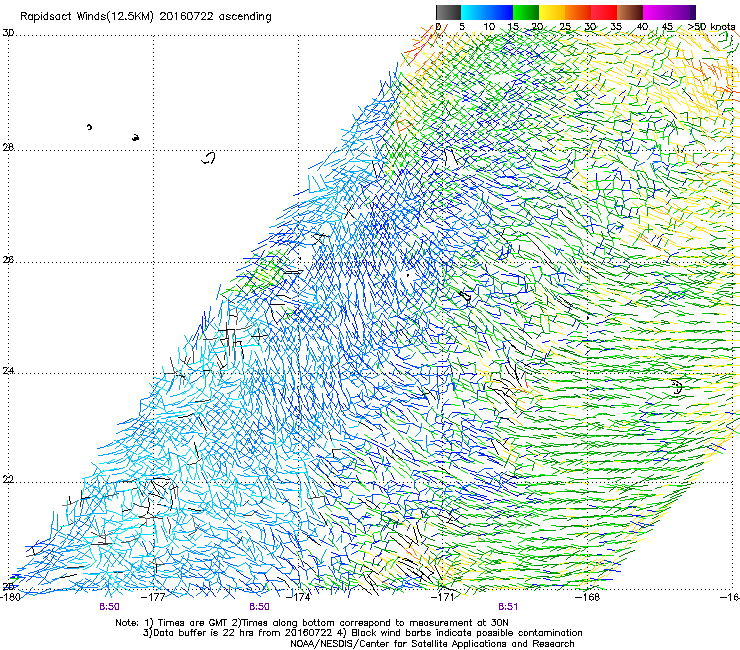Click the longitude label '-171'
The width and height of the screenshot is (740, 650).
coord(443,597)
